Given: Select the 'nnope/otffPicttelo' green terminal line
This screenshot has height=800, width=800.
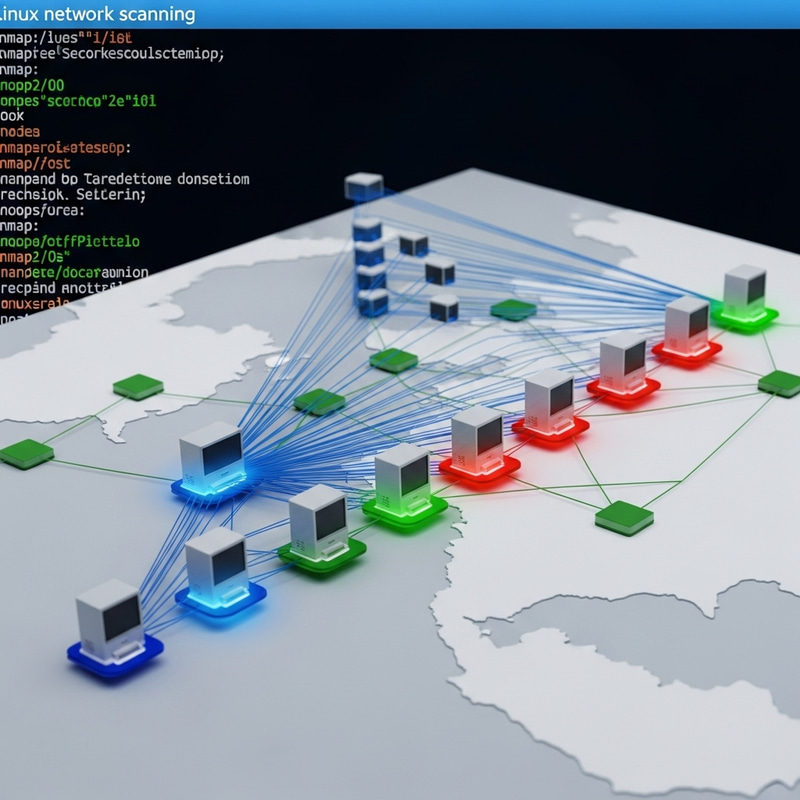Looking at the screenshot, I should click(70, 242).
